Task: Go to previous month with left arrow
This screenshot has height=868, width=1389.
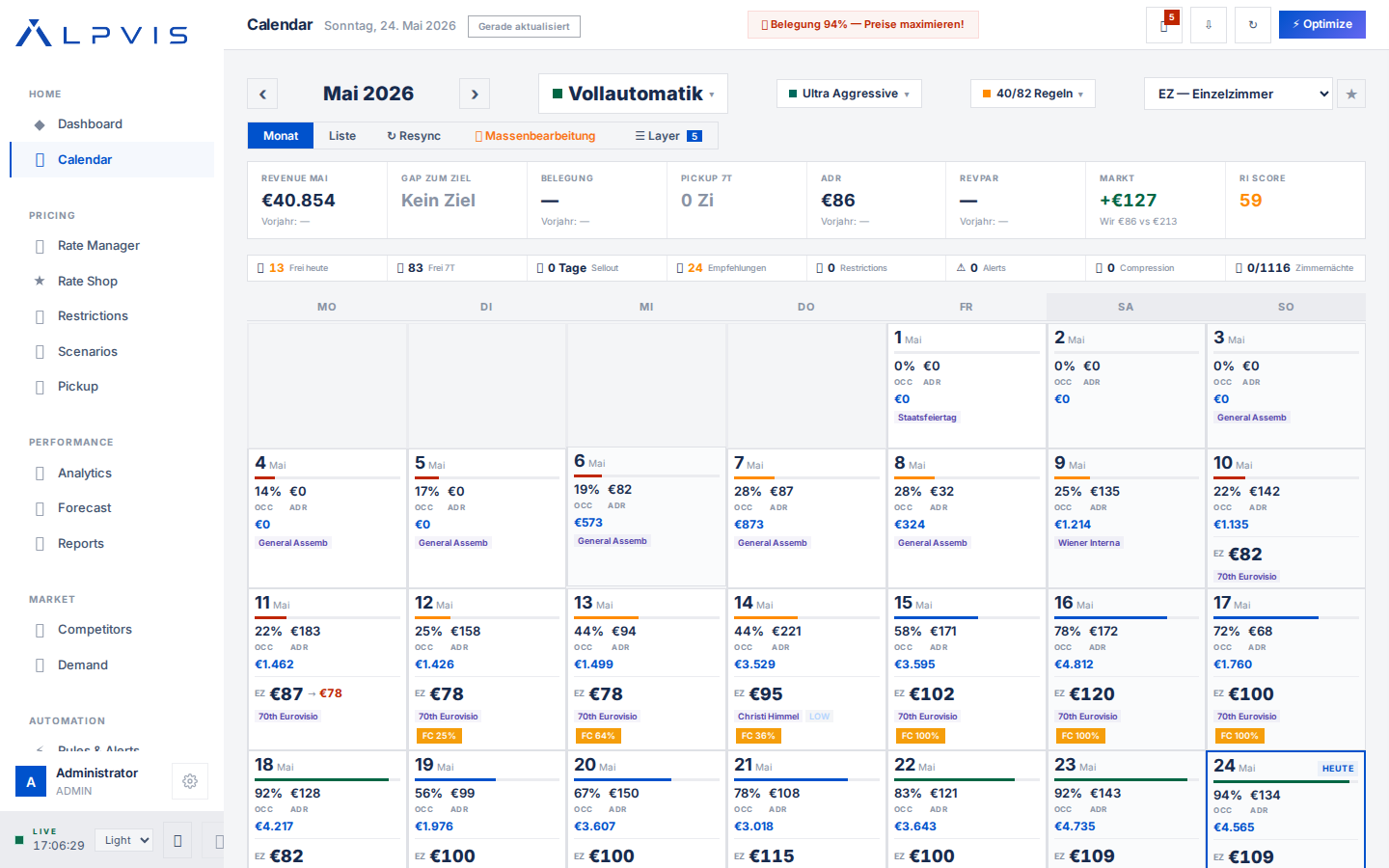Action: 262,94
